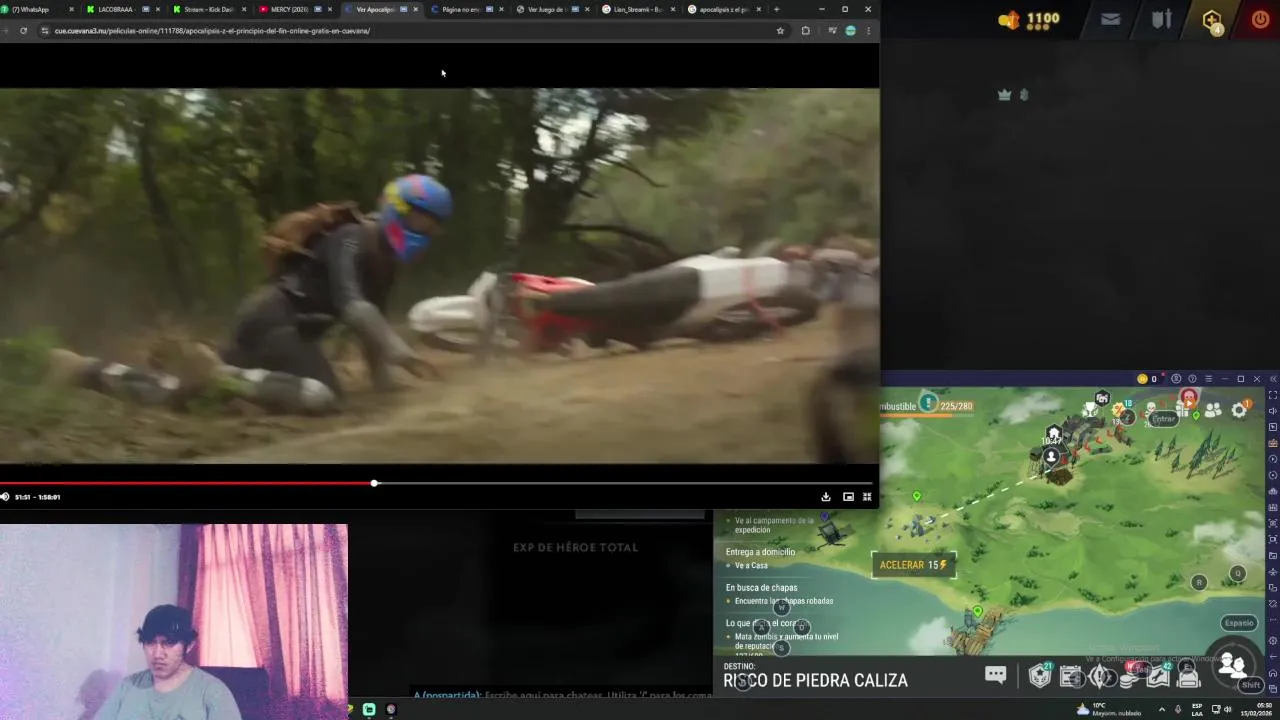This screenshot has width=1280, height=720.
Task: Click the red power button in launcher
Action: [1260, 19]
